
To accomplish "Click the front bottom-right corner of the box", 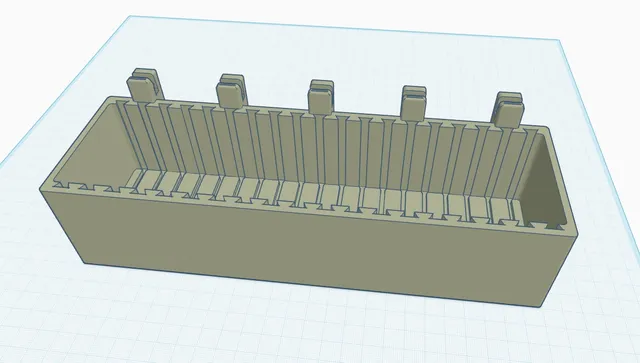I will pyautogui.click(x=541, y=307).
